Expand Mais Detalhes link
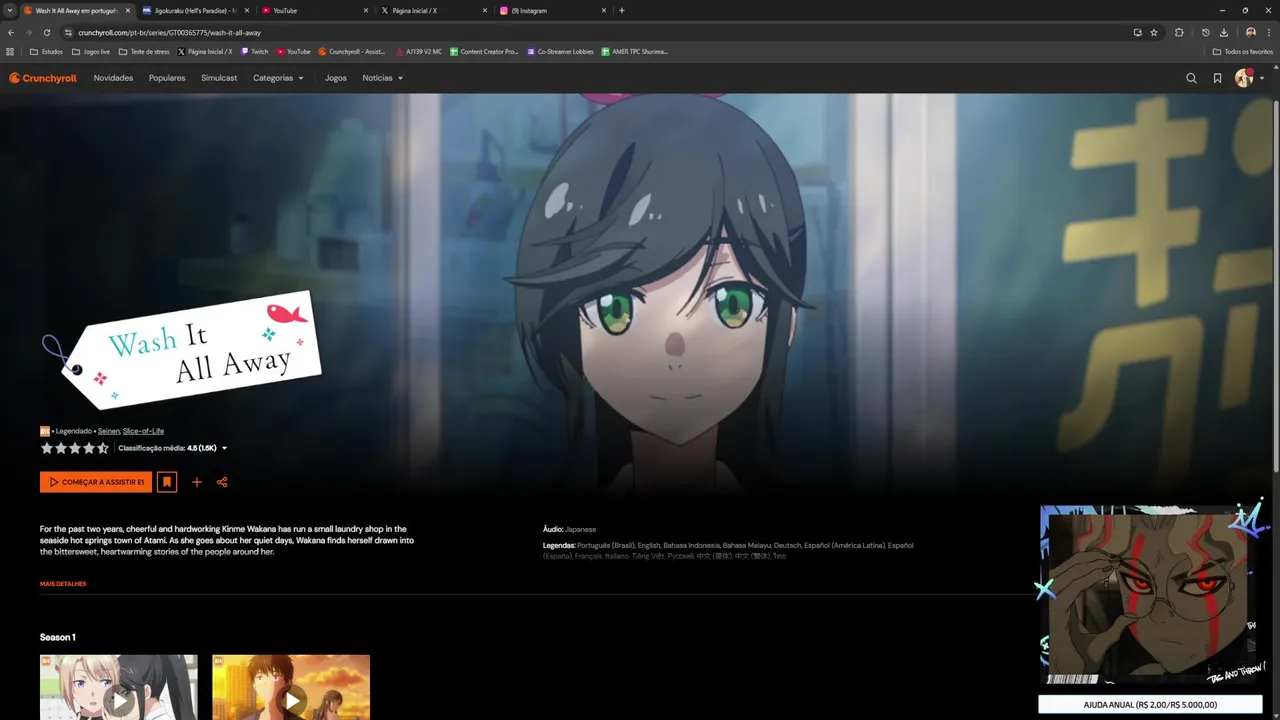 click(63, 584)
